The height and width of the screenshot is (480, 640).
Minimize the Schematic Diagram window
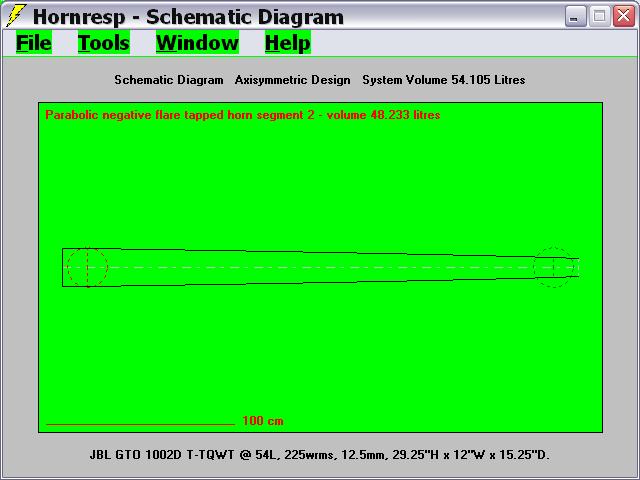point(576,17)
